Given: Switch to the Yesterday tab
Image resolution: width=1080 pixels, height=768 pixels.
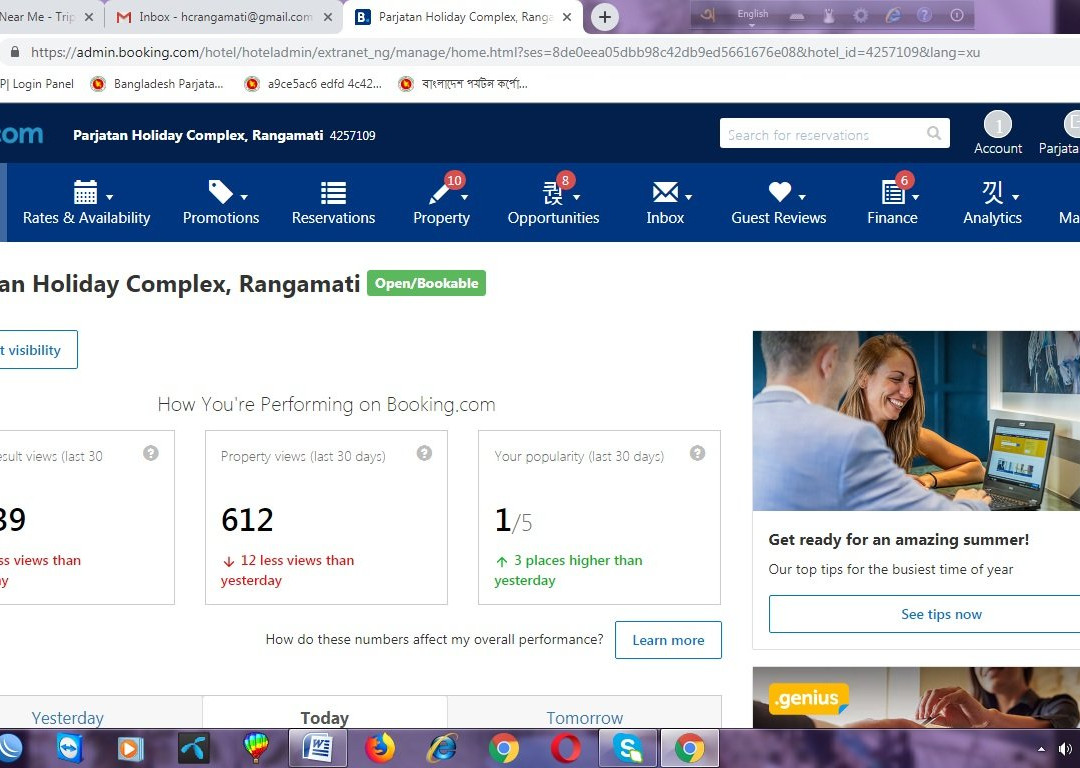Looking at the screenshot, I should coord(67,718).
